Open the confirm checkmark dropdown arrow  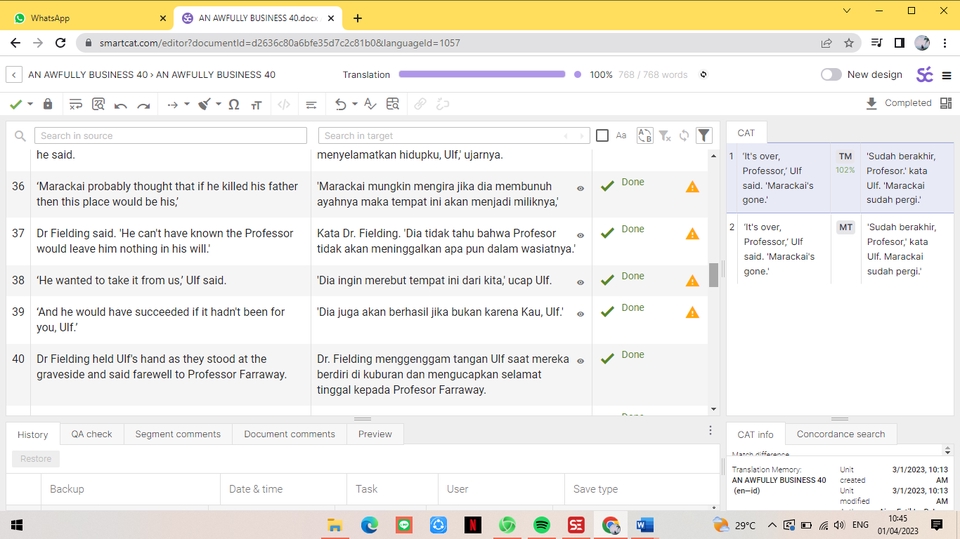point(30,104)
